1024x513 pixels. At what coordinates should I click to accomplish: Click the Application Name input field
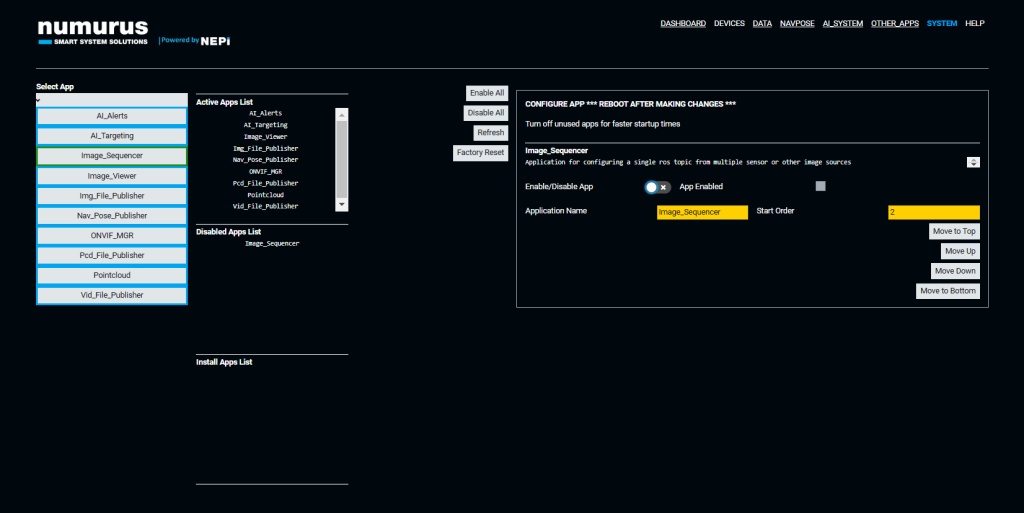[702, 212]
